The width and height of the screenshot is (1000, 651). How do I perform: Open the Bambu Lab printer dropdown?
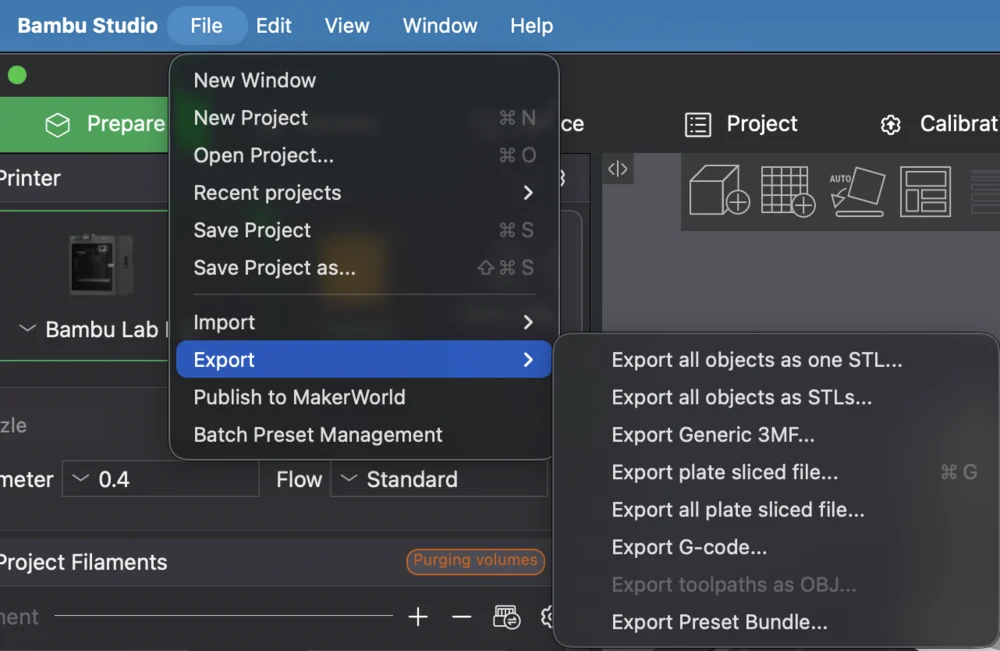coord(94,330)
